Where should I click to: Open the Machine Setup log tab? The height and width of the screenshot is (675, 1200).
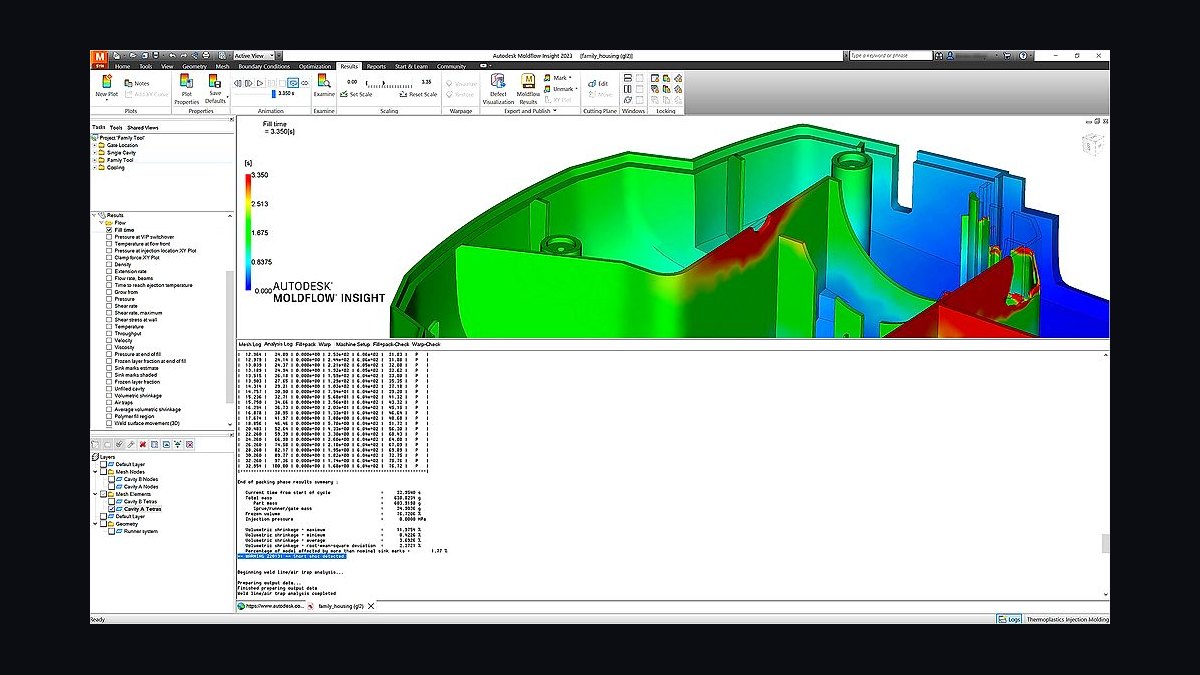coord(353,344)
